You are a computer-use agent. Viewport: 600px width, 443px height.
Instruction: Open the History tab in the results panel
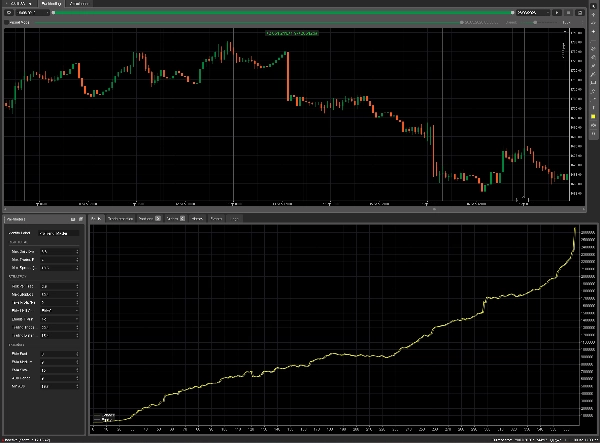click(x=197, y=219)
